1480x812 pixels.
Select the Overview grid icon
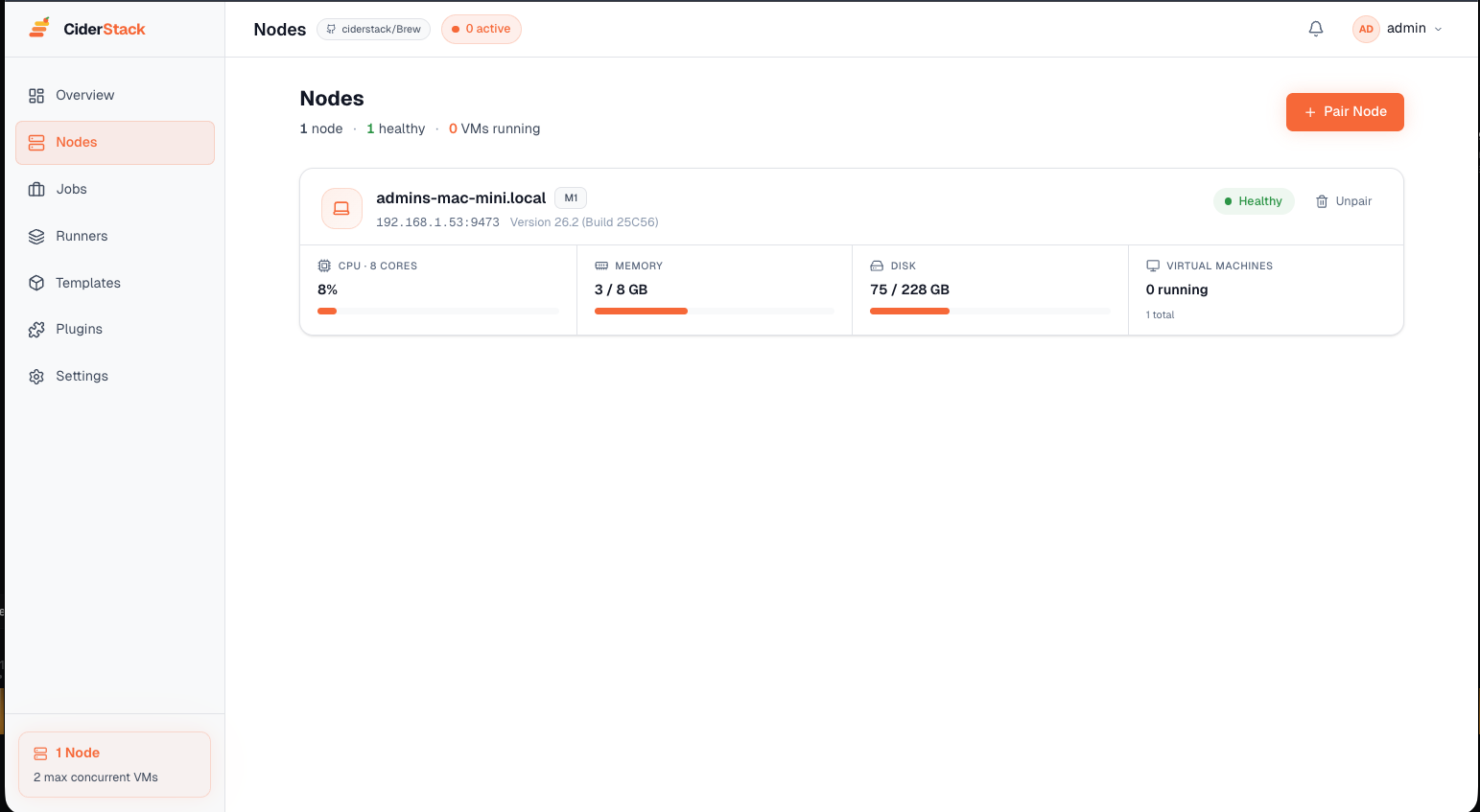[36, 95]
